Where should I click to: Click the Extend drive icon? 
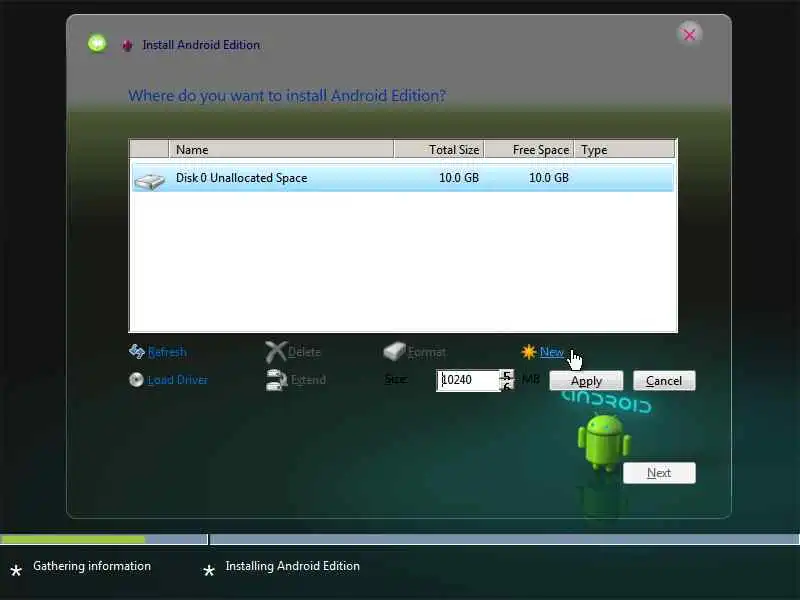tap(277, 380)
